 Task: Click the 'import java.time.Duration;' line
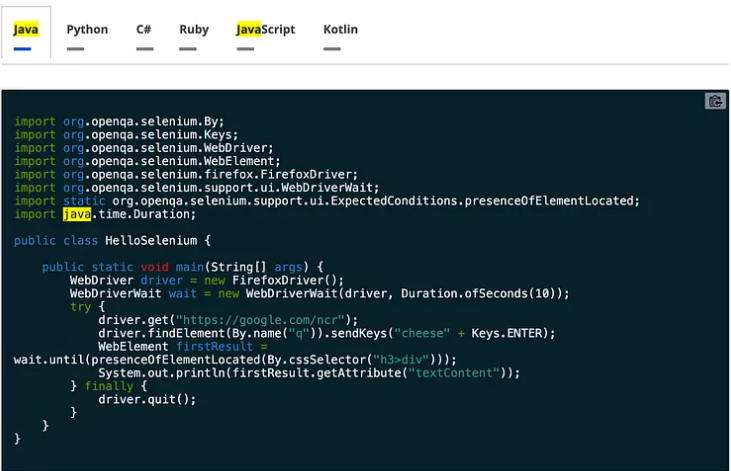(x=105, y=214)
